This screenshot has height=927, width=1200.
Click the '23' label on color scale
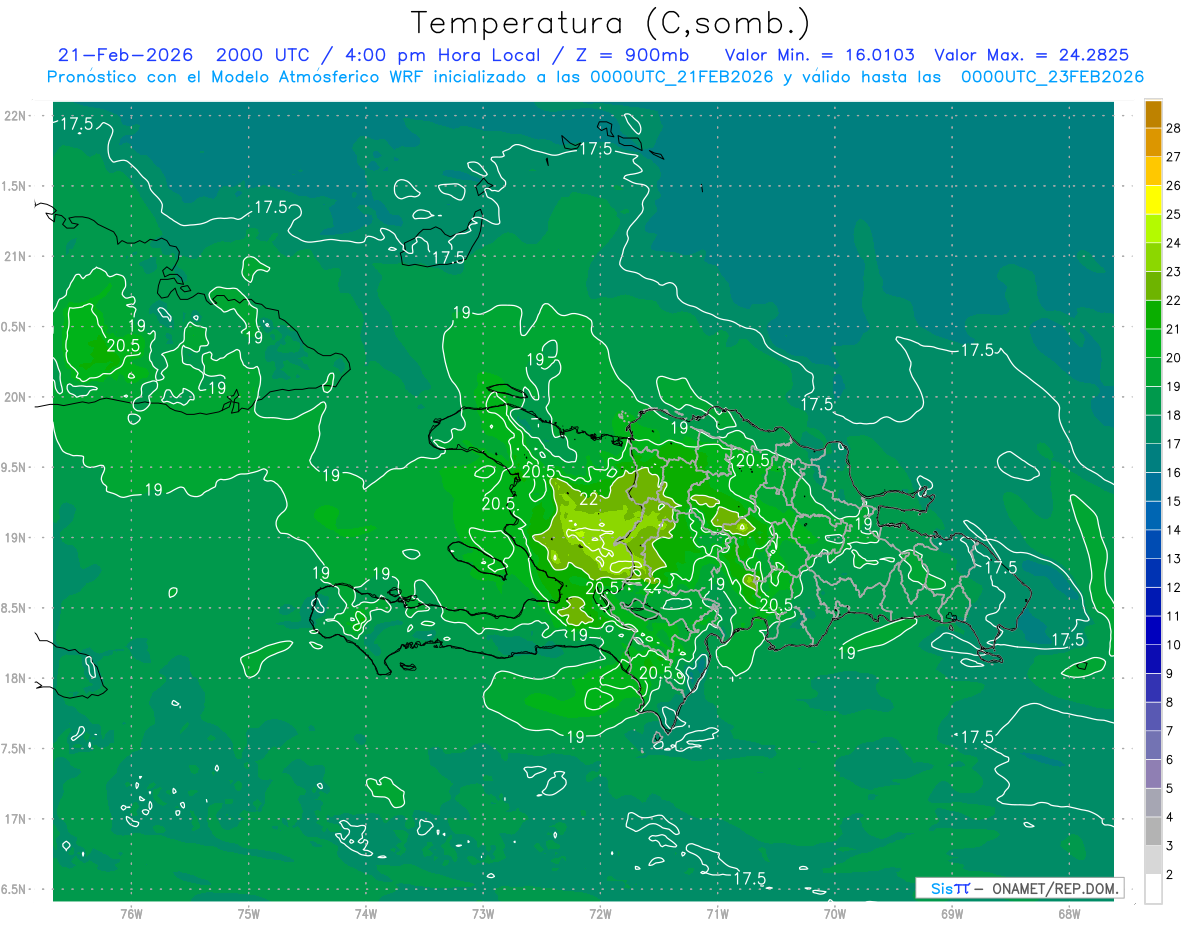[1173, 271]
